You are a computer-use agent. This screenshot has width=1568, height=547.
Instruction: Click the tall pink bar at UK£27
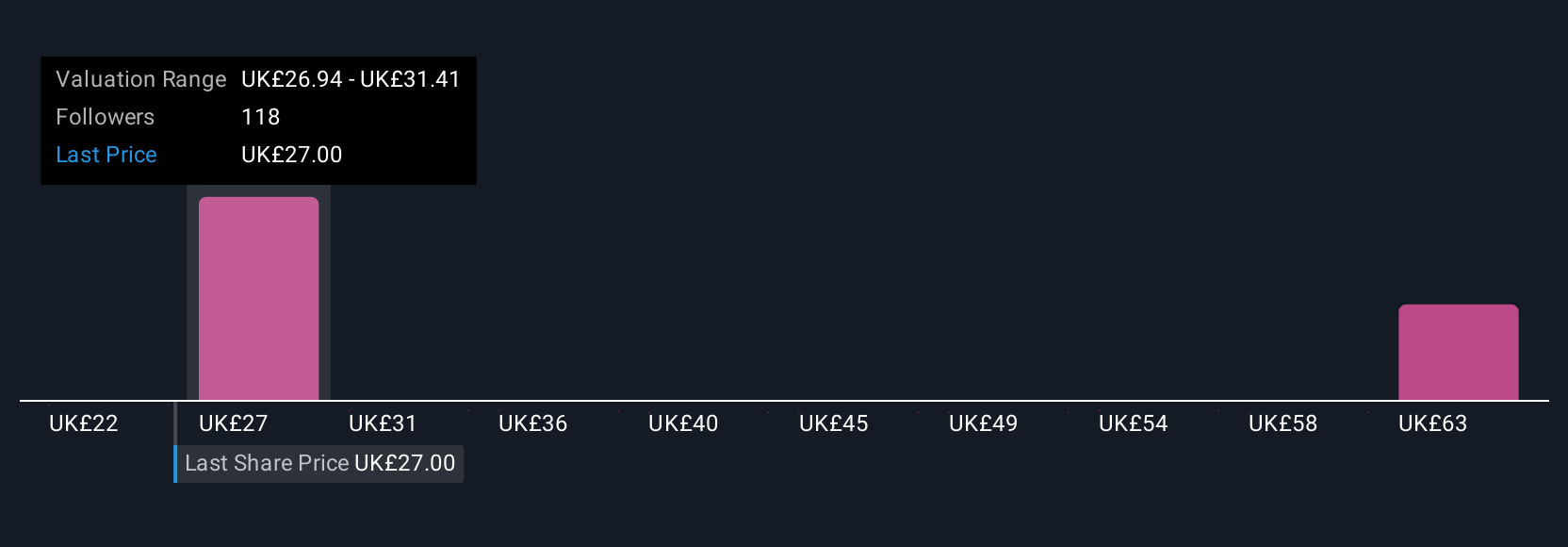258,298
